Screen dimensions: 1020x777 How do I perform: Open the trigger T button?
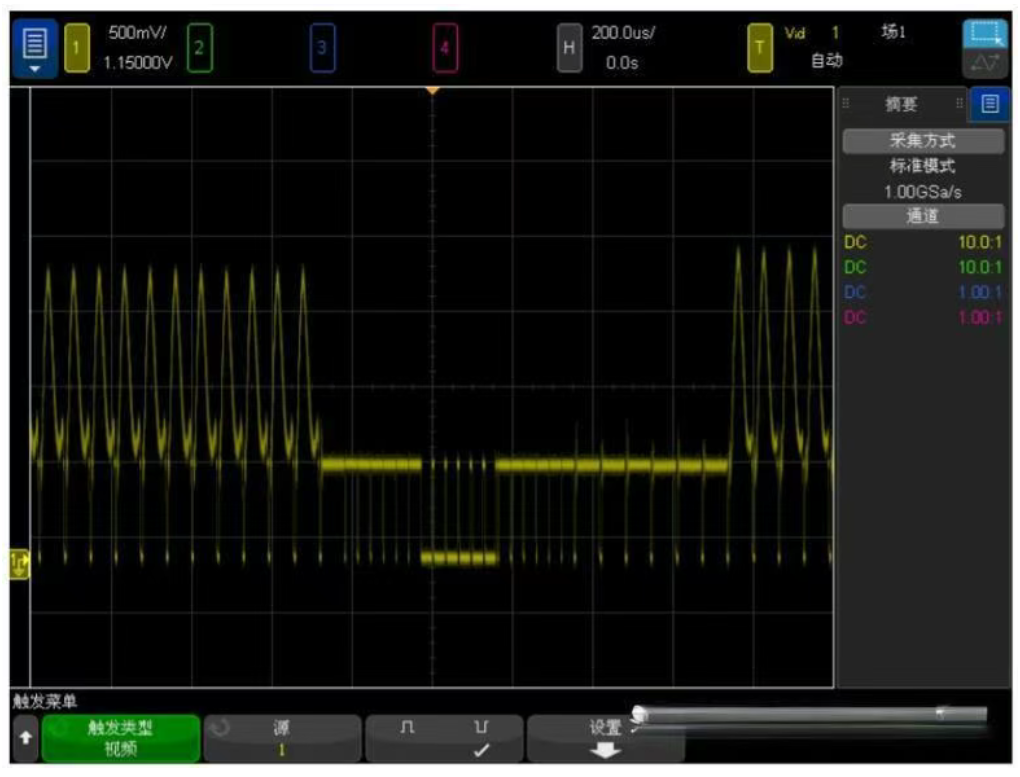(759, 48)
